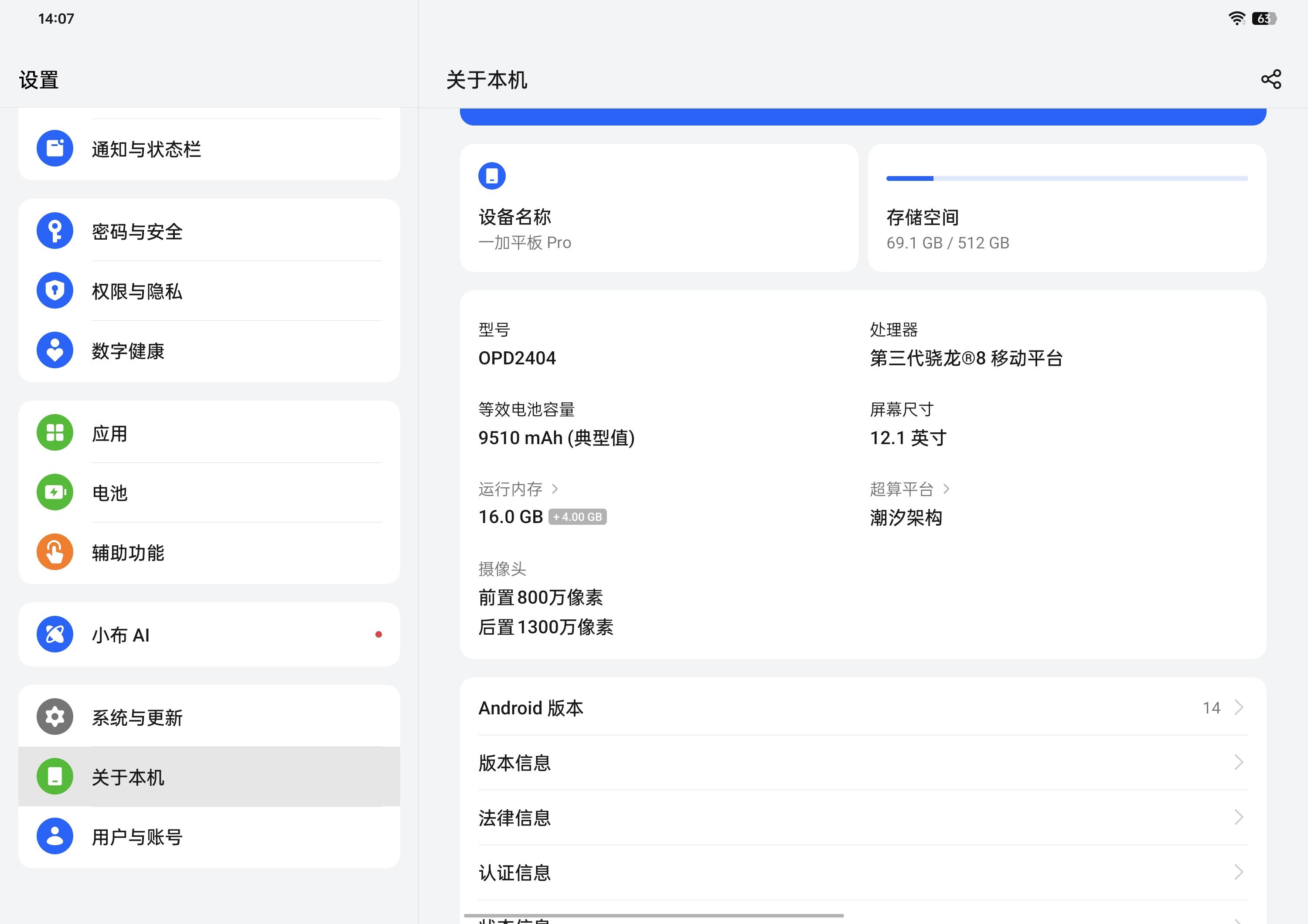Open 版本信息 row chevron

click(x=1239, y=762)
